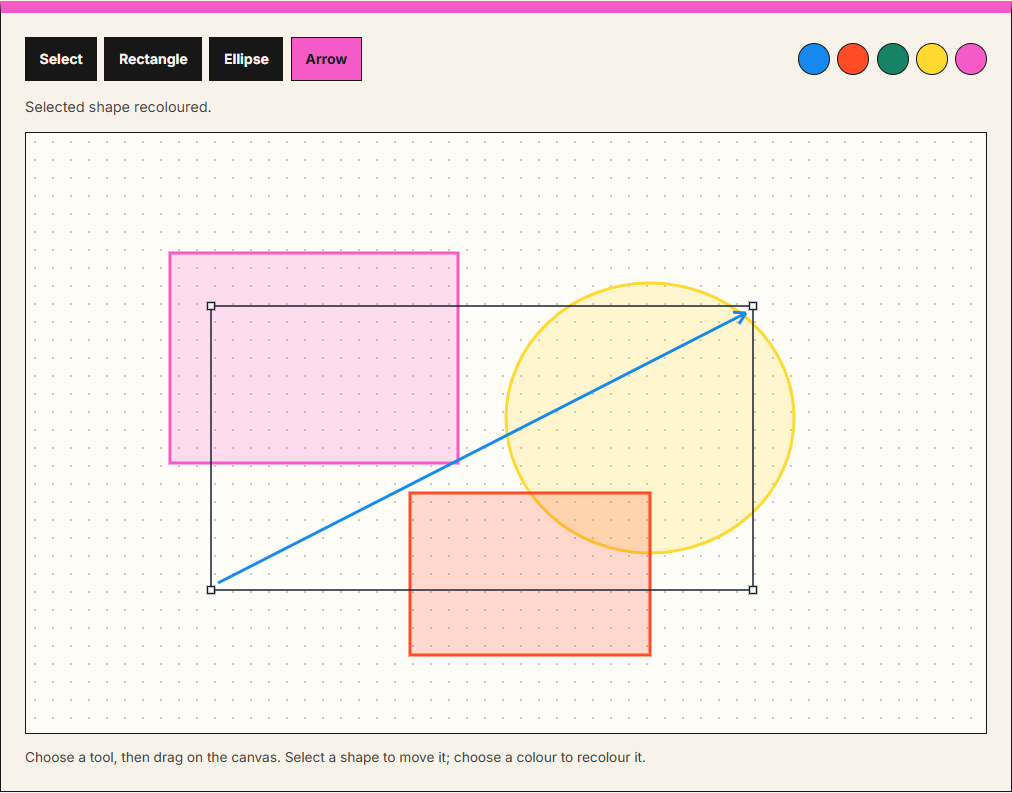This screenshot has height=793, width=1012.
Task: Apply the pink colour swatch
Action: pos(971,59)
